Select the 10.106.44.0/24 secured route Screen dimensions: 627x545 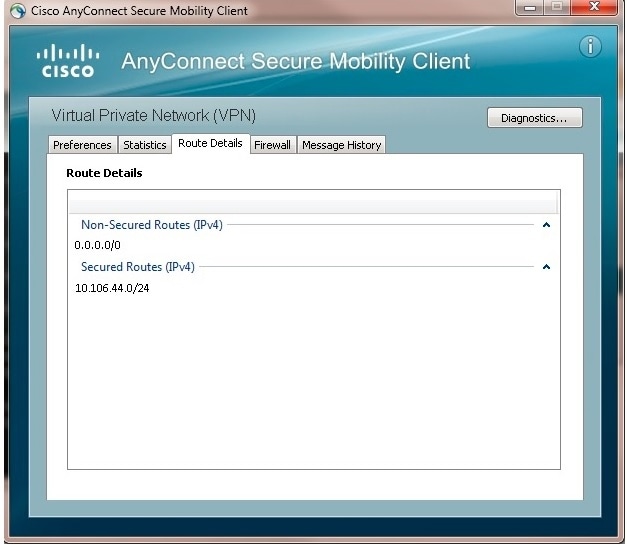112,288
